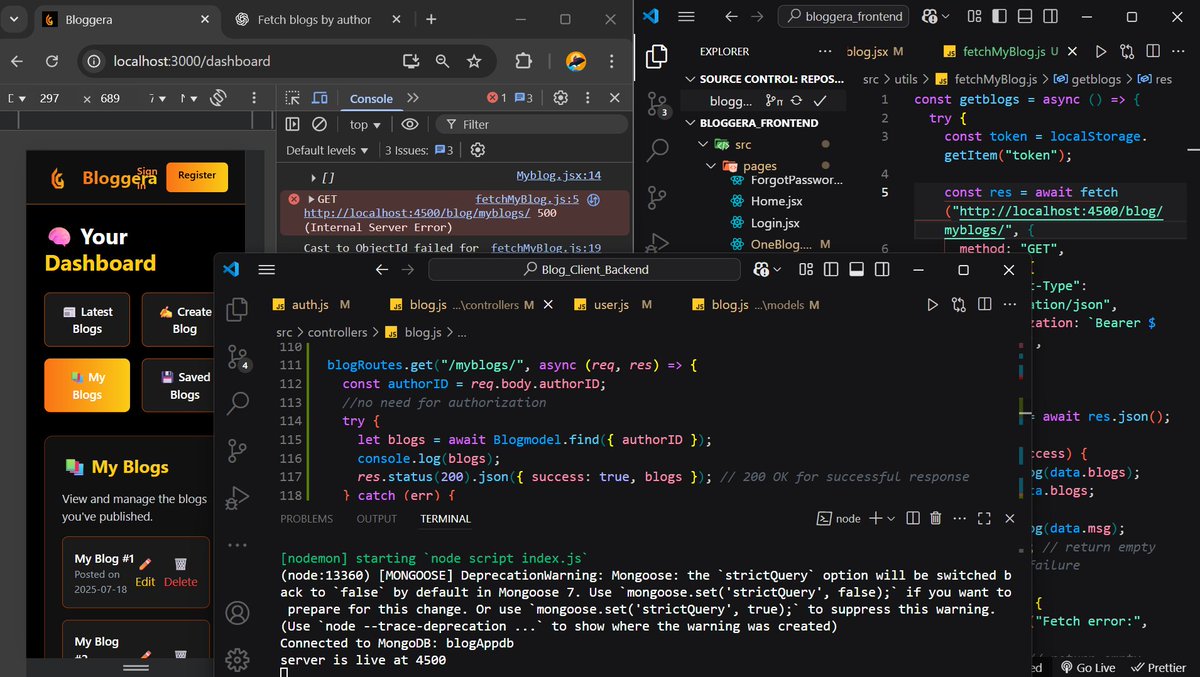Screen dimensions: 1200x677
Task: Bookmark this page with the star icon
Action: [x=474, y=61]
